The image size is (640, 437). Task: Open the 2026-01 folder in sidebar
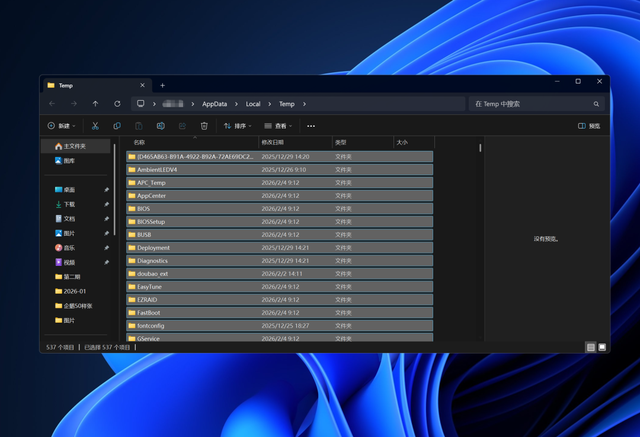(76, 291)
